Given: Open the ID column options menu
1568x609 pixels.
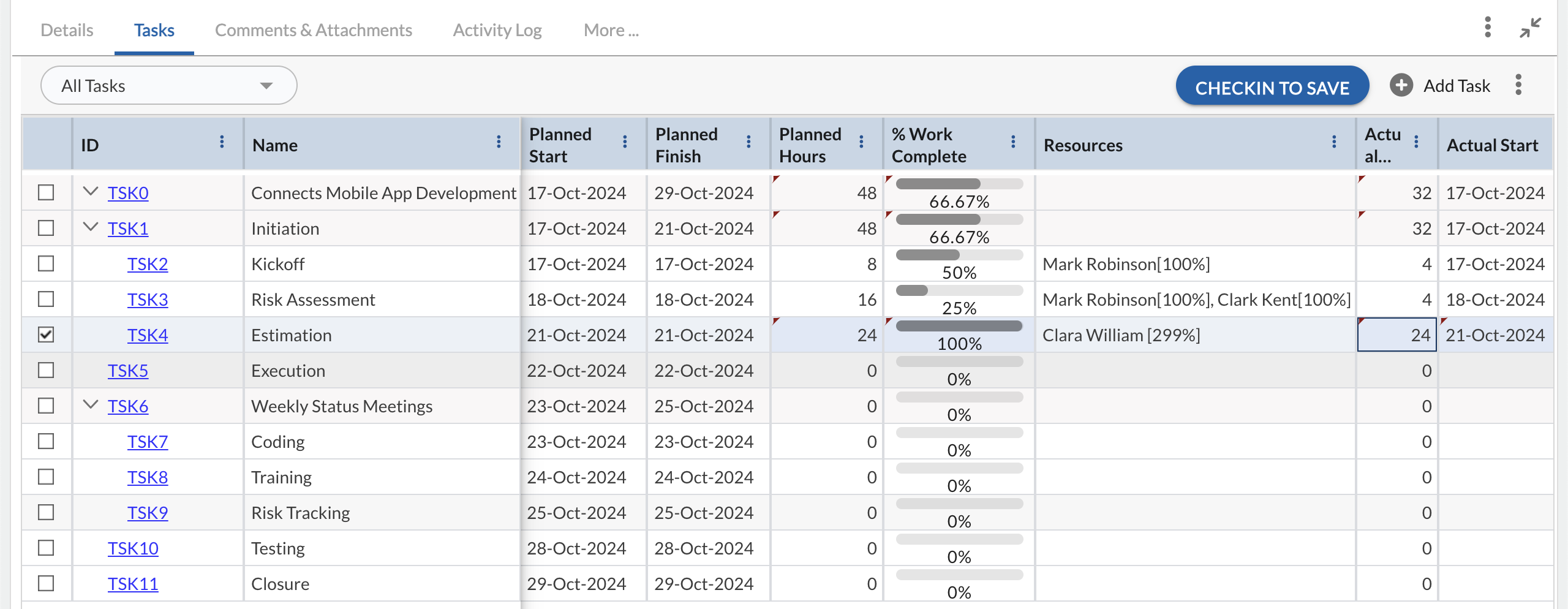Looking at the screenshot, I should coord(221,143).
